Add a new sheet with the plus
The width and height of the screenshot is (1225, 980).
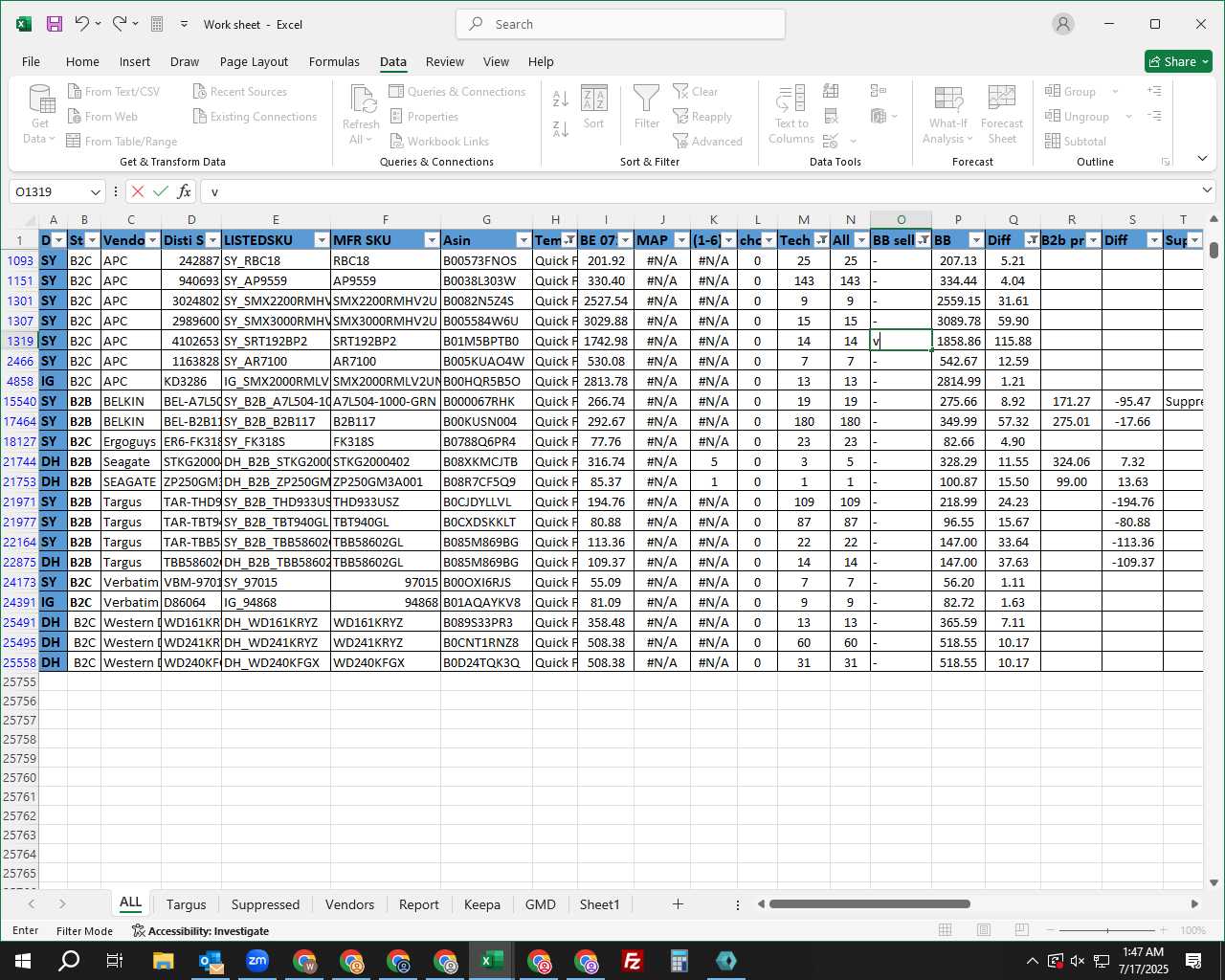click(678, 903)
